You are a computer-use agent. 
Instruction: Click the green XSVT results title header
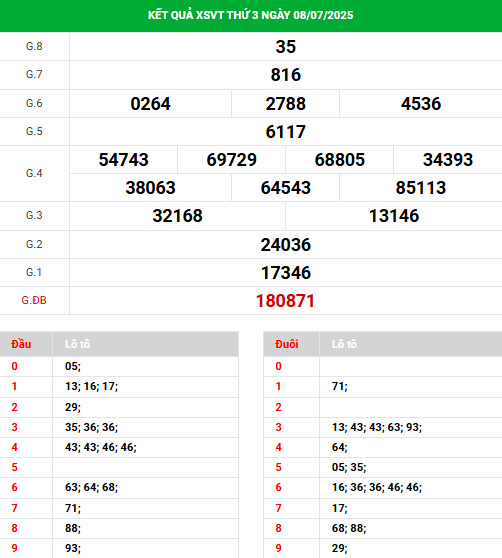(x=251, y=15)
